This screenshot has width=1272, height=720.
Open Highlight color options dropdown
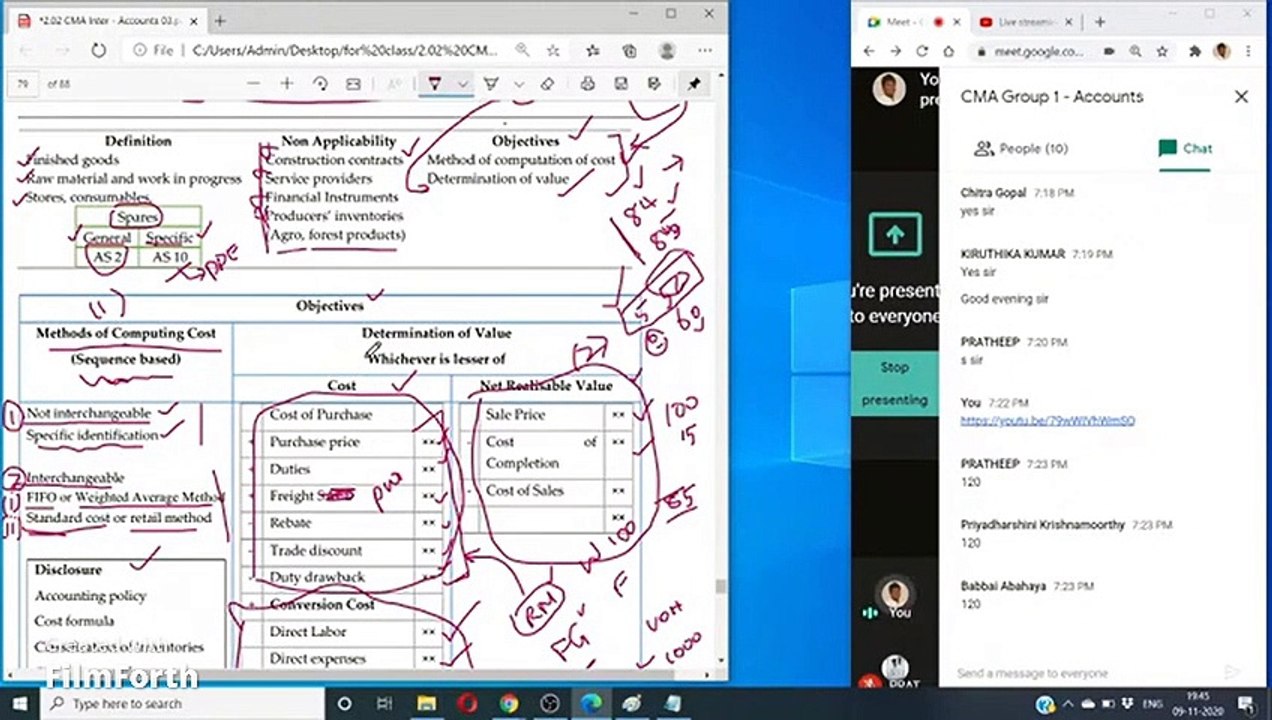tap(518, 84)
